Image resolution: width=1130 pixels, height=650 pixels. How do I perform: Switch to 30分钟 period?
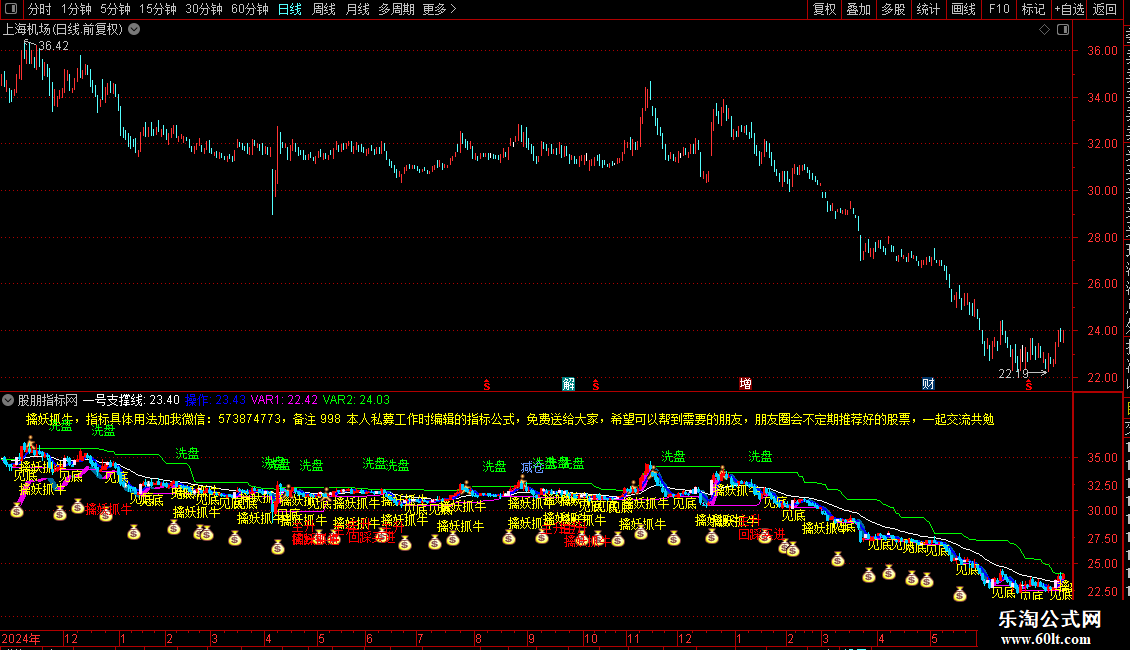(x=204, y=9)
